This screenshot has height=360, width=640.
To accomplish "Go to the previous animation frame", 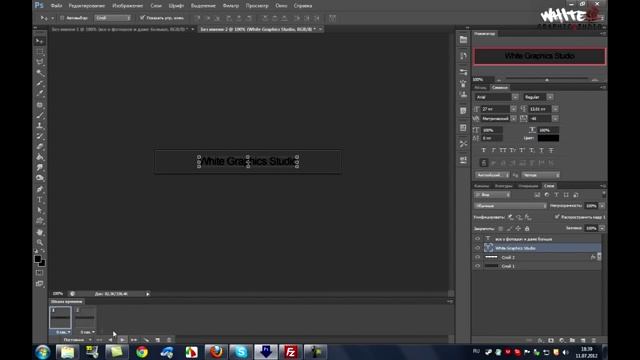I will coord(111,340).
